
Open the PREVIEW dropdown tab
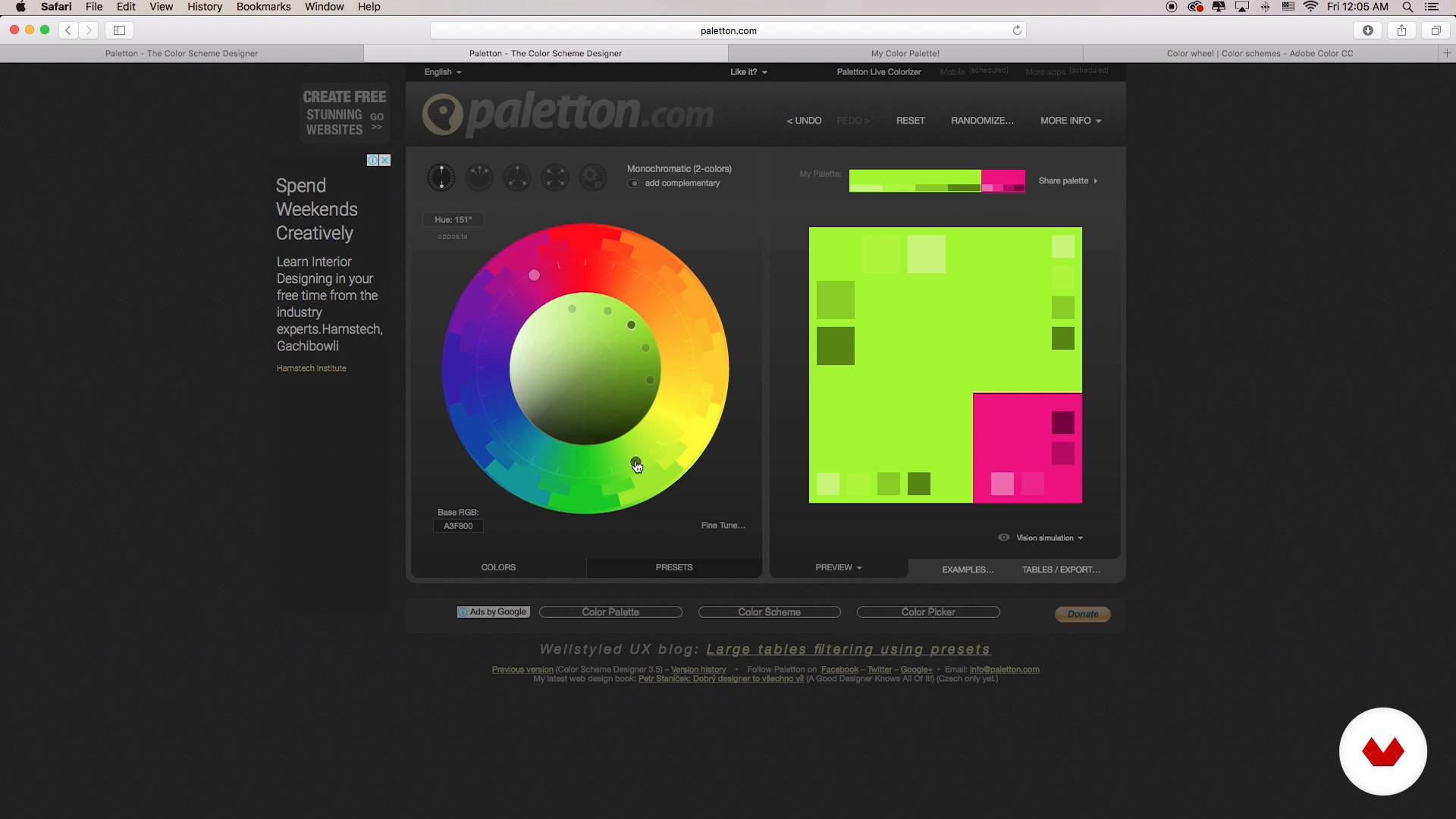(838, 567)
